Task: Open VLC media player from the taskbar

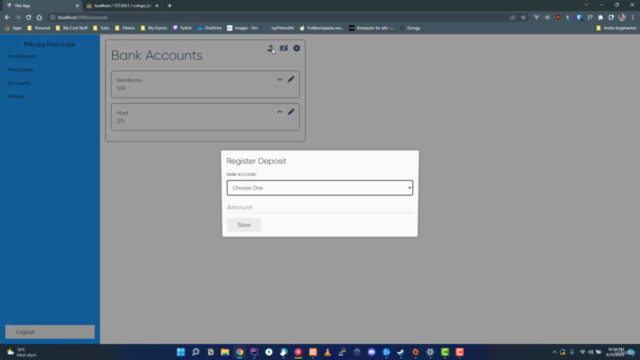Action: [x=327, y=352]
